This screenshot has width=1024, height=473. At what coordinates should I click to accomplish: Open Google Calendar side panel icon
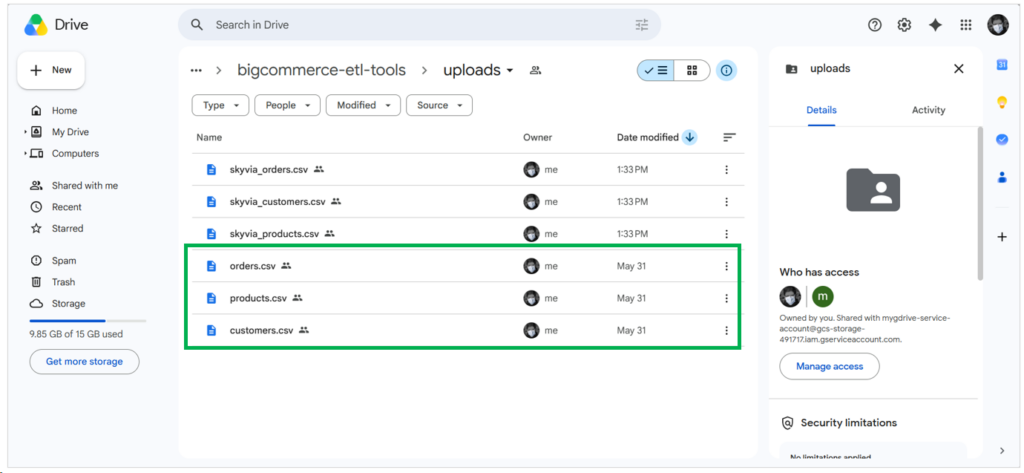click(1002, 64)
